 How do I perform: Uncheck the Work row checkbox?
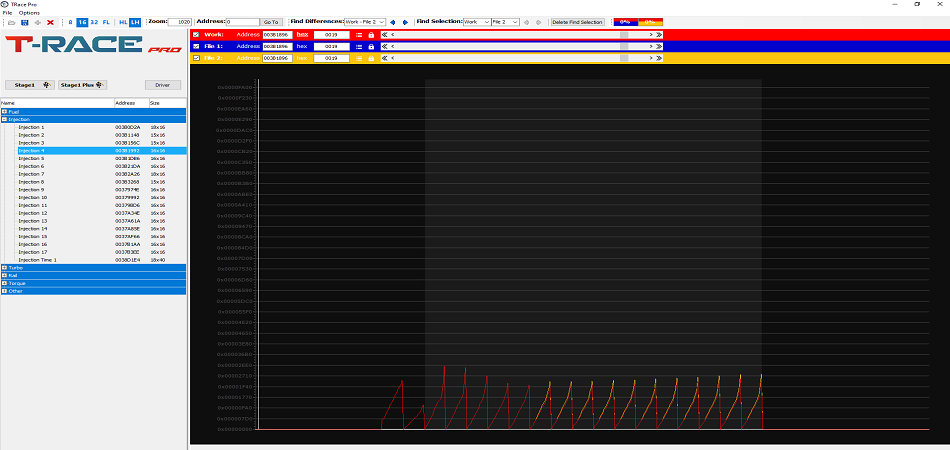point(196,34)
